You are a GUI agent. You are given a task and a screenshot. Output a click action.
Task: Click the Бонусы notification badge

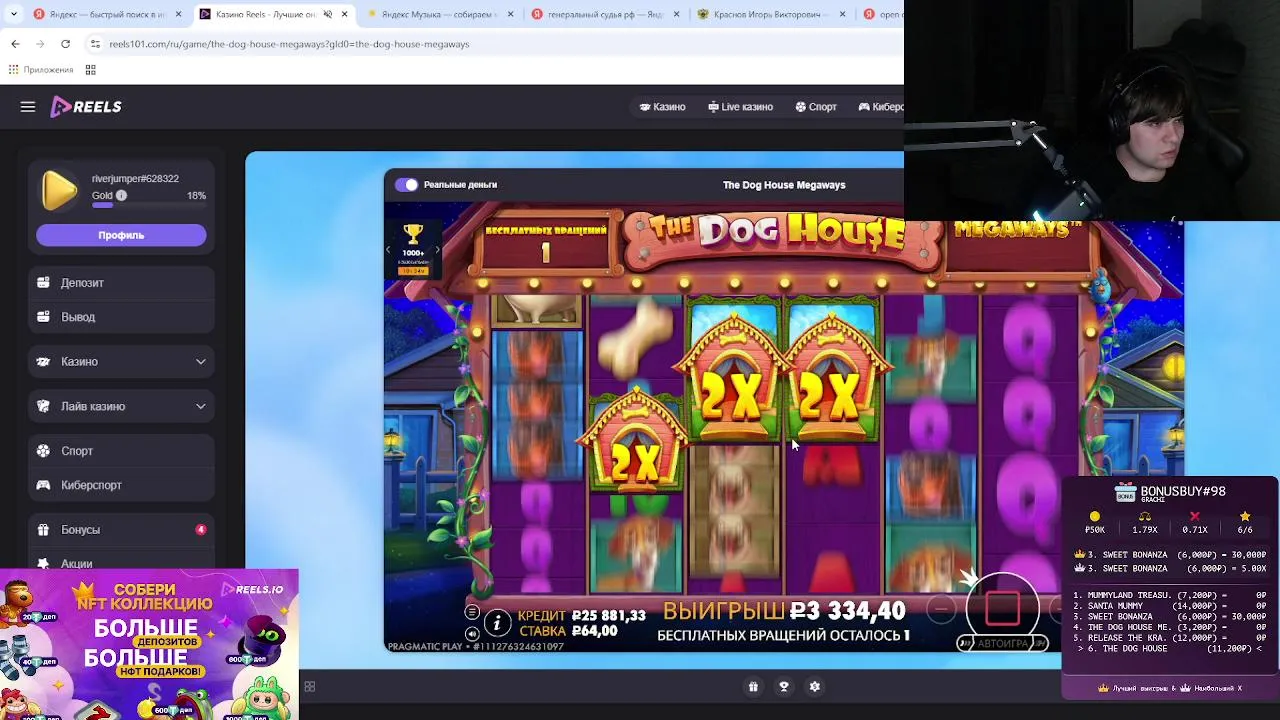(x=201, y=530)
